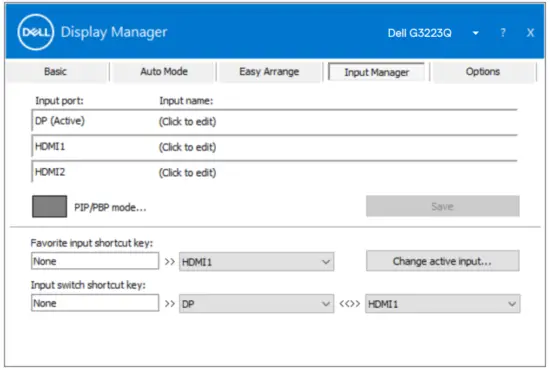
Task: Select the HDMI2 port label
Action: 50,172
